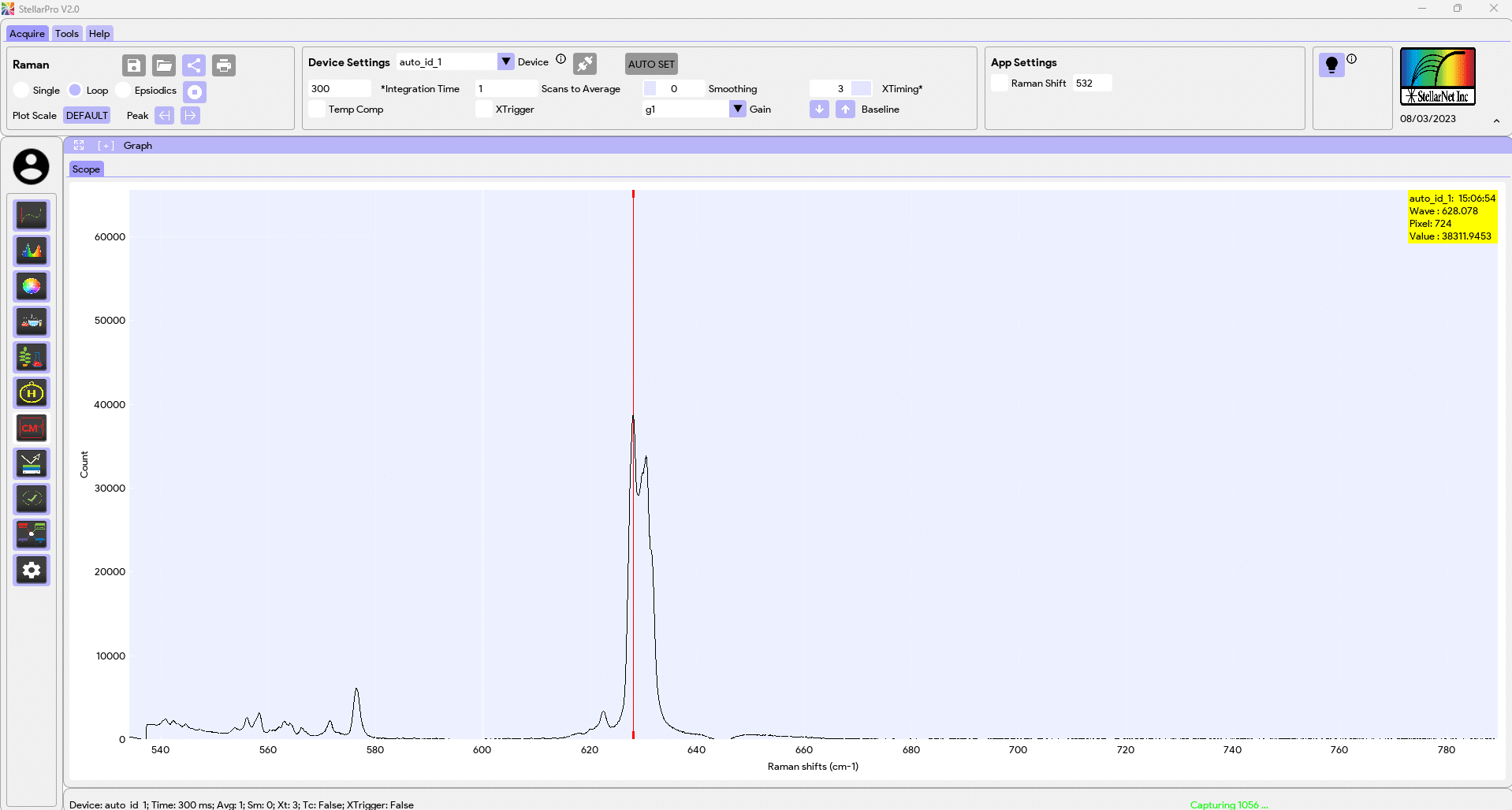This screenshot has height=810, width=1512.
Task: Open the flow diagram sidebar icon
Action: [x=32, y=534]
